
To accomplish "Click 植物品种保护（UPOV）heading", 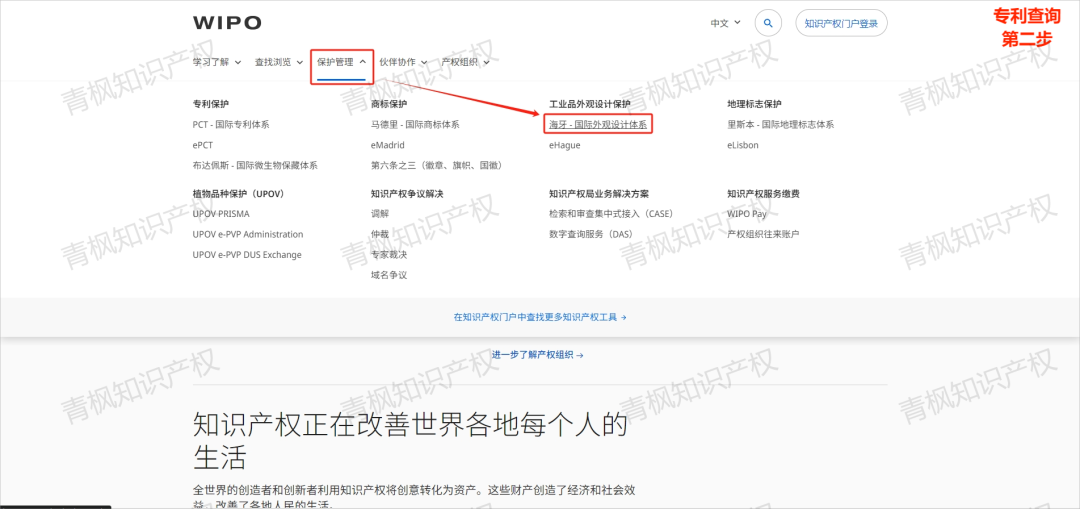I will coord(238,194).
